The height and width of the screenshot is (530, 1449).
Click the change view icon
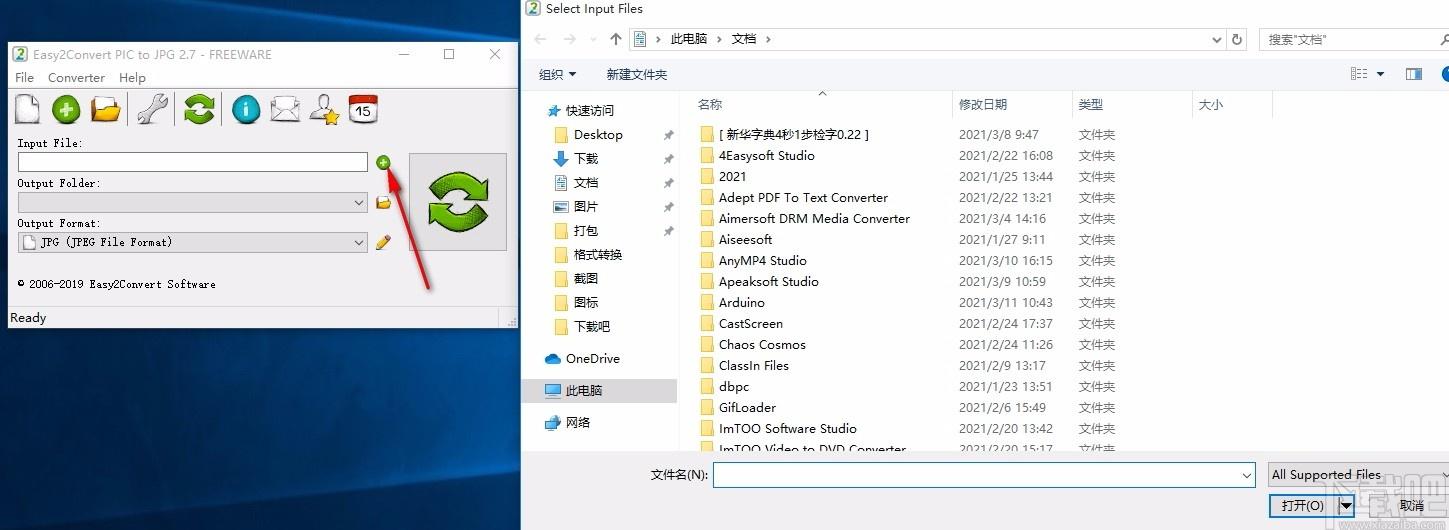coord(1359,74)
